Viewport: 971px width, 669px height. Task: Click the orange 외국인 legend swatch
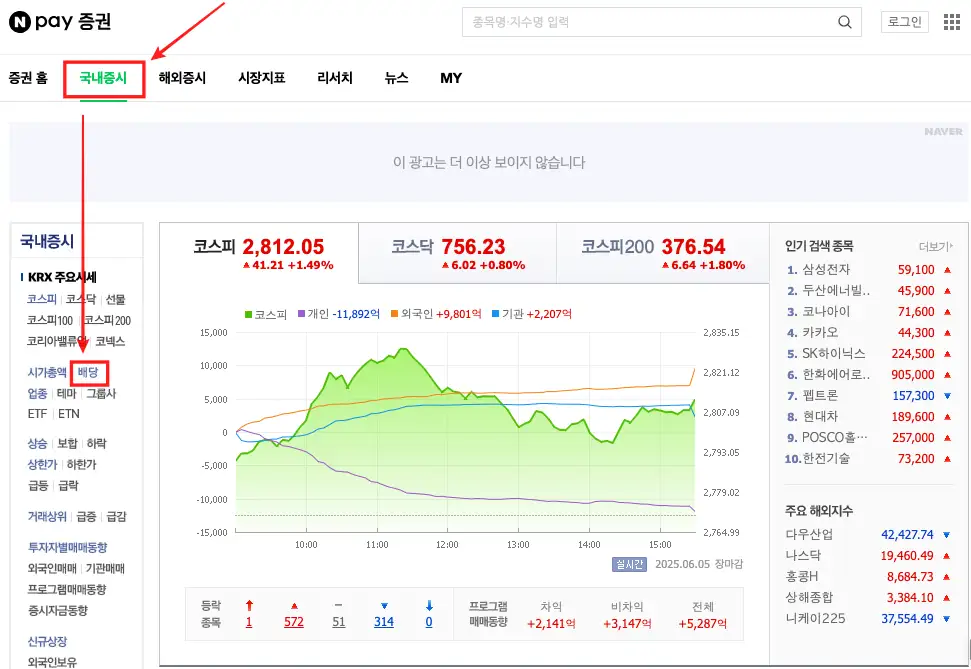click(x=394, y=314)
